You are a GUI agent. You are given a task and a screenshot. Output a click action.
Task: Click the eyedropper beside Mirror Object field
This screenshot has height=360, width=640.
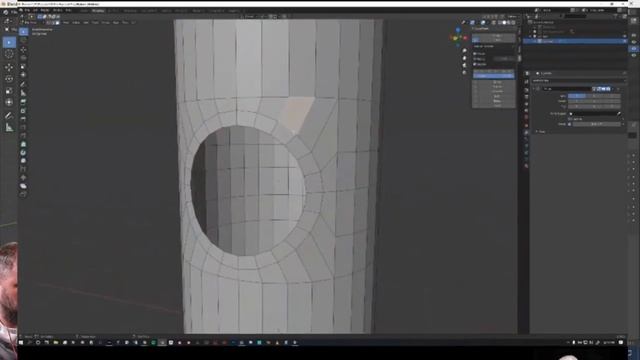[619, 114]
